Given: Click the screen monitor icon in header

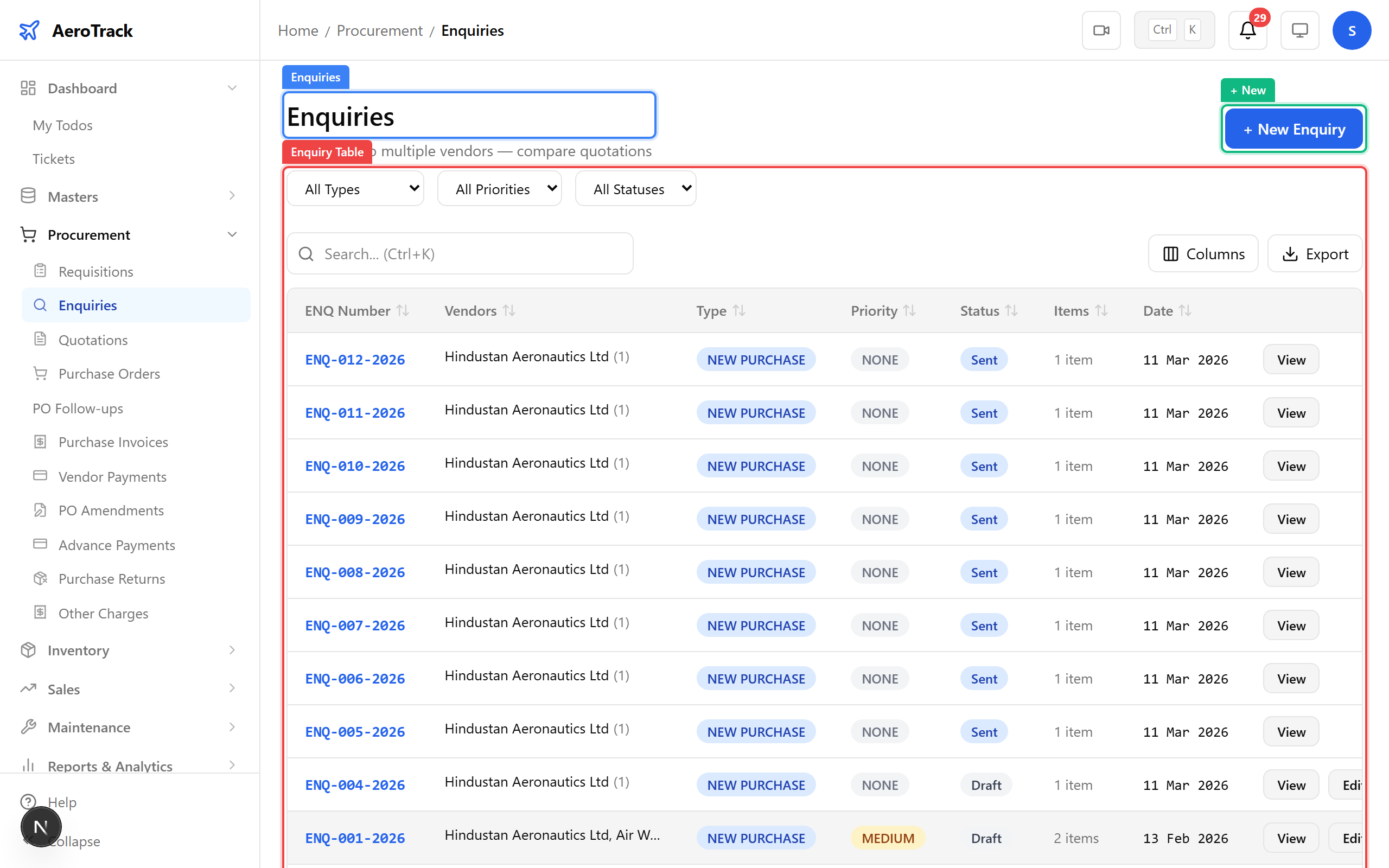Looking at the screenshot, I should [x=1299, y=30].
